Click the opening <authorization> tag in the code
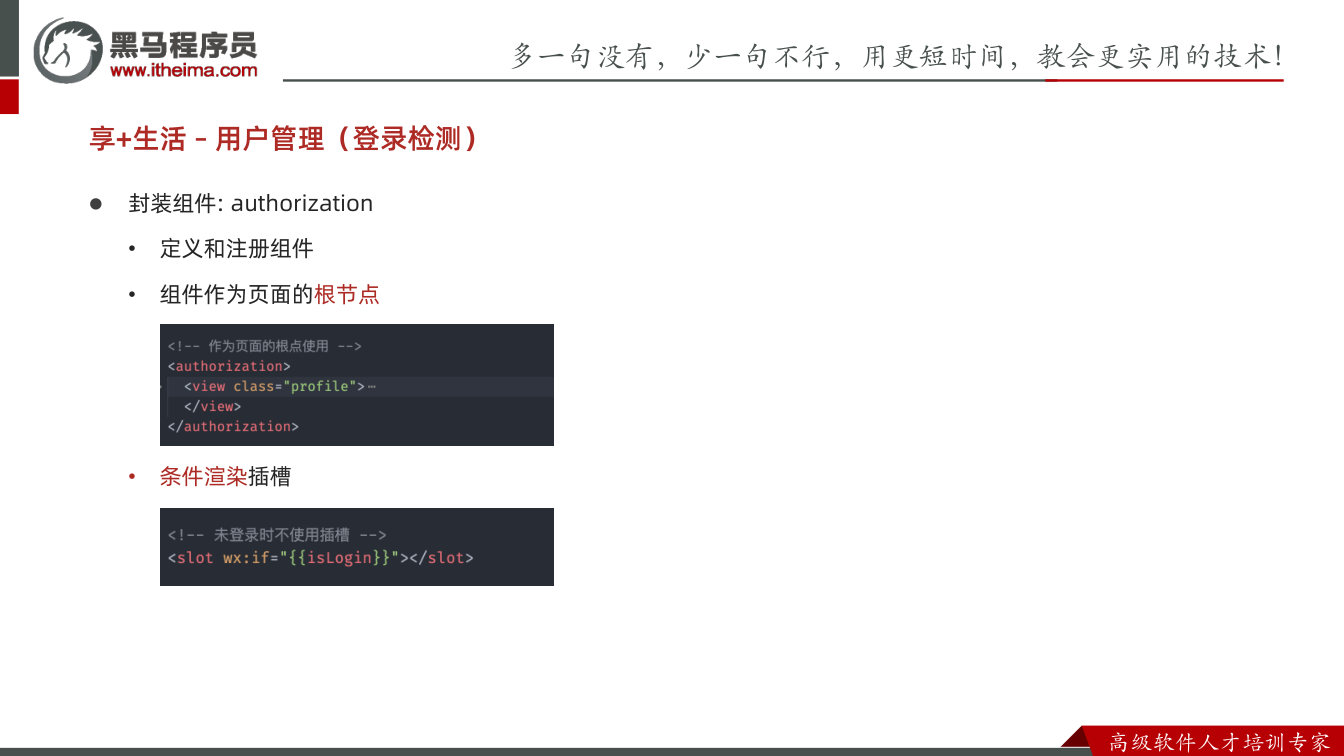Viewport: 1344px width, 756px height. point(229,366)
